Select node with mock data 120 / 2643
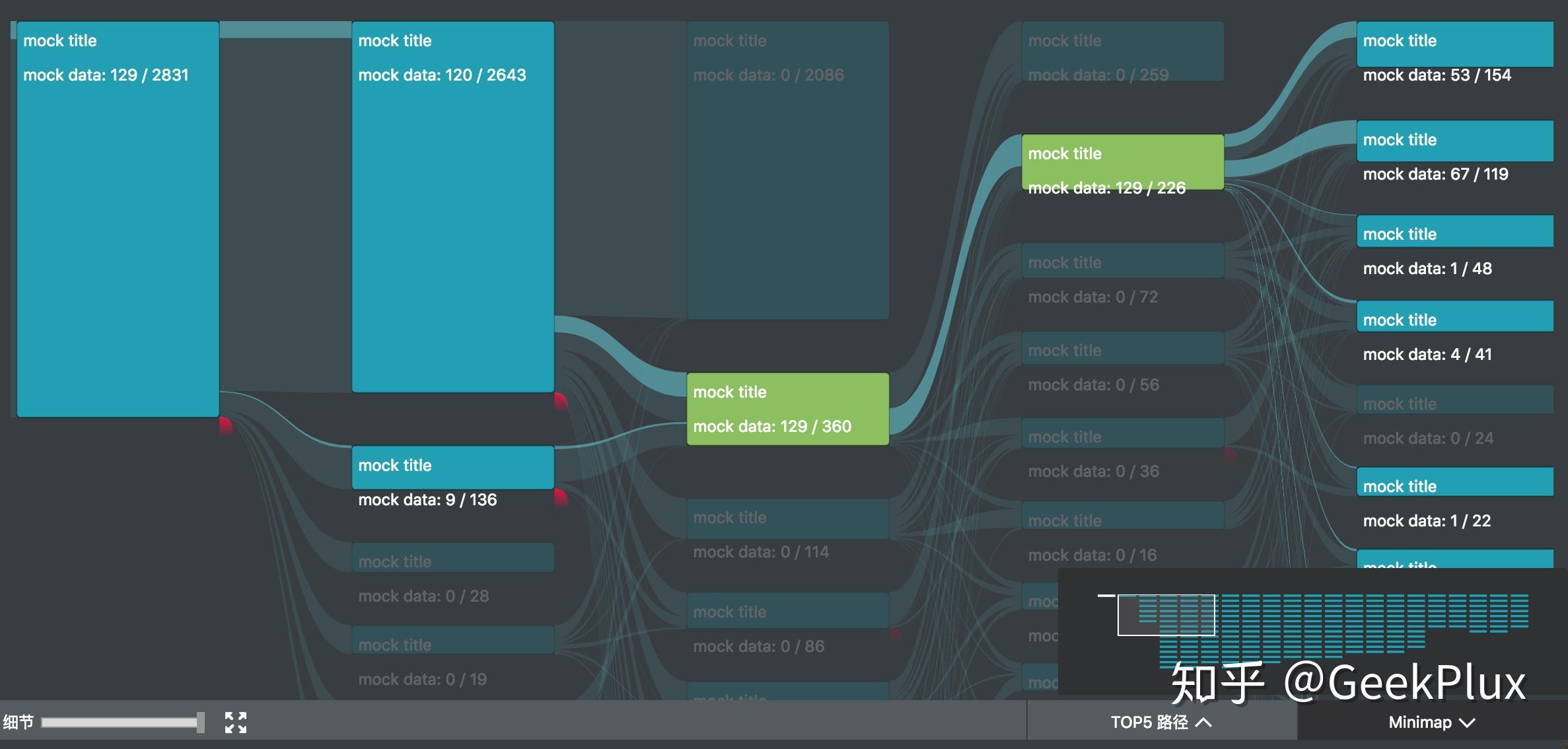1568x749 pixels. (452, 207)
